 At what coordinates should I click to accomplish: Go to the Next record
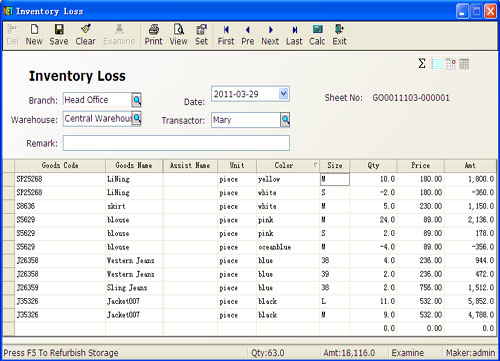click(270, 35)
